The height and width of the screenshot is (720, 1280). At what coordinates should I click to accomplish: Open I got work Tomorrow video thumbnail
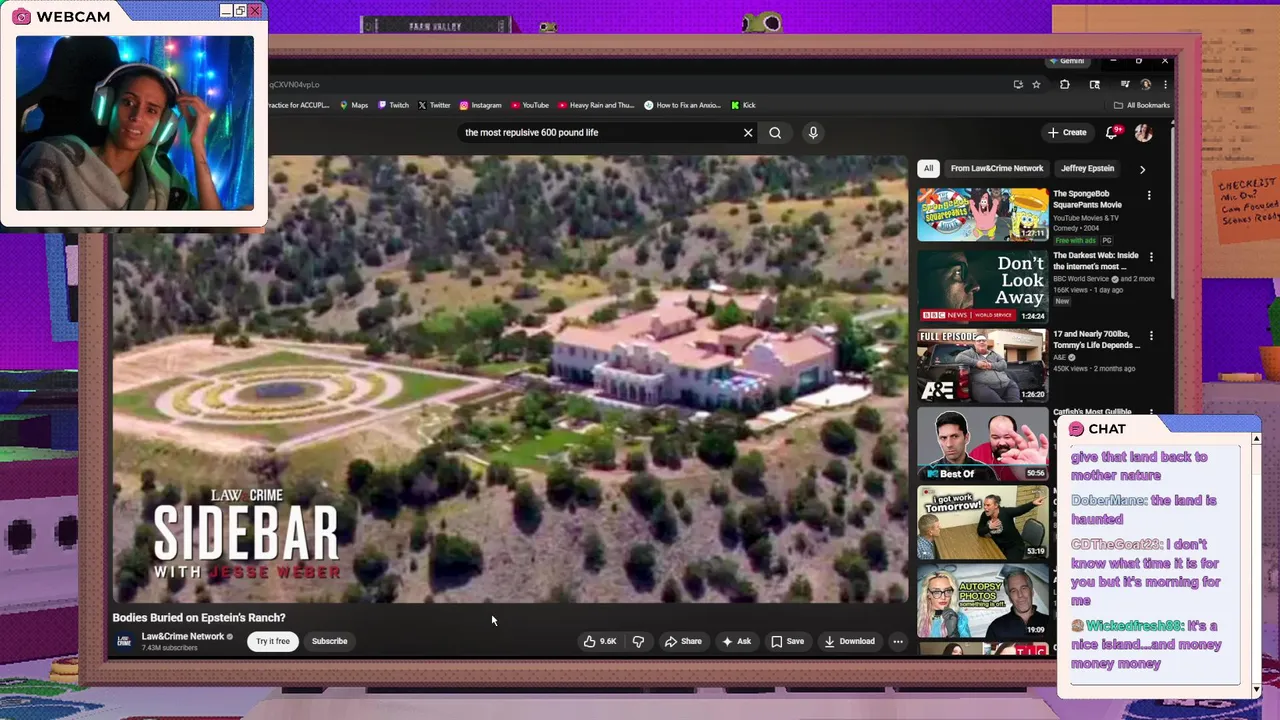point(982,522)
